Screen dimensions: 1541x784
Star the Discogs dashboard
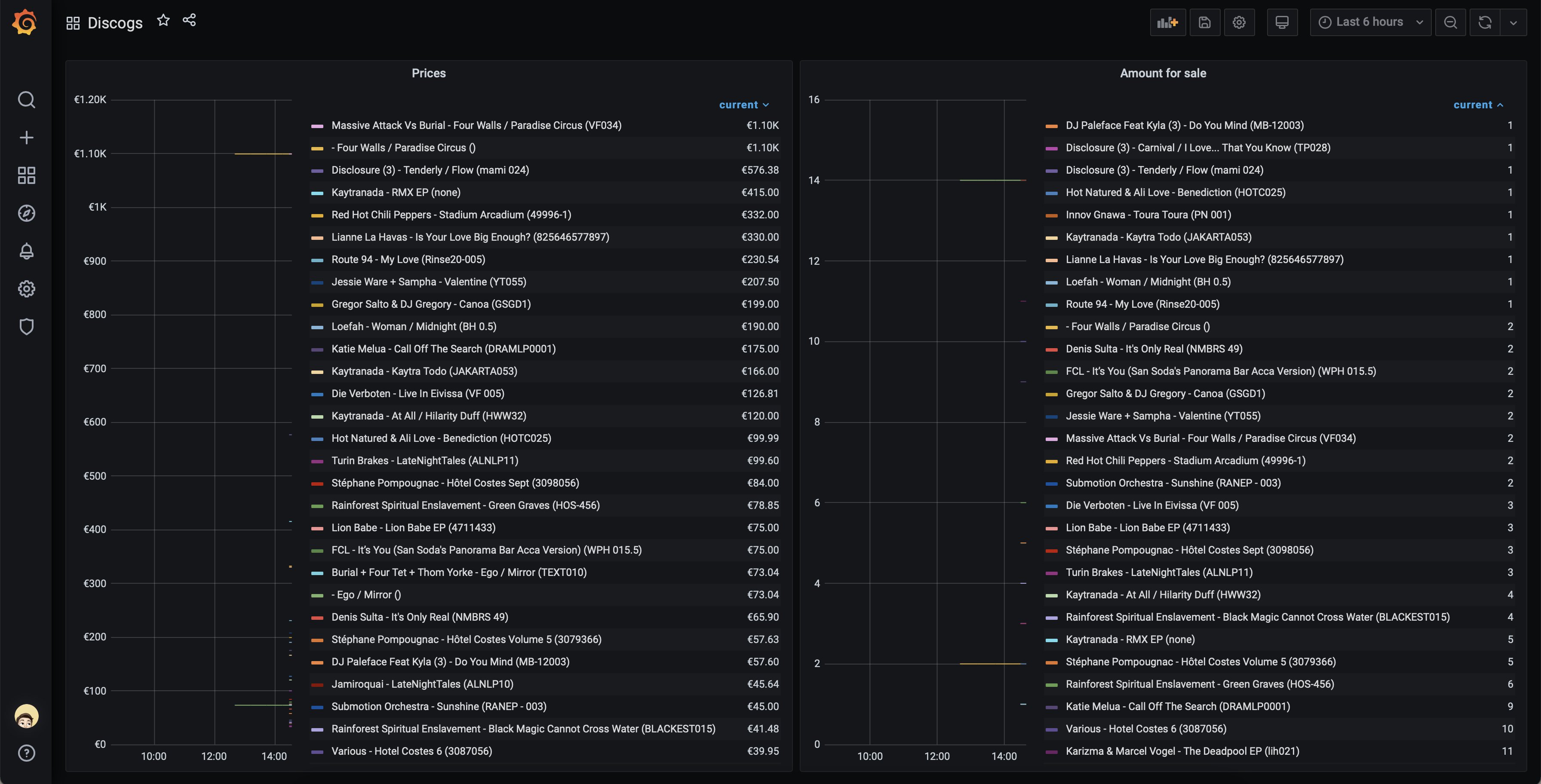tap(163, 21)
